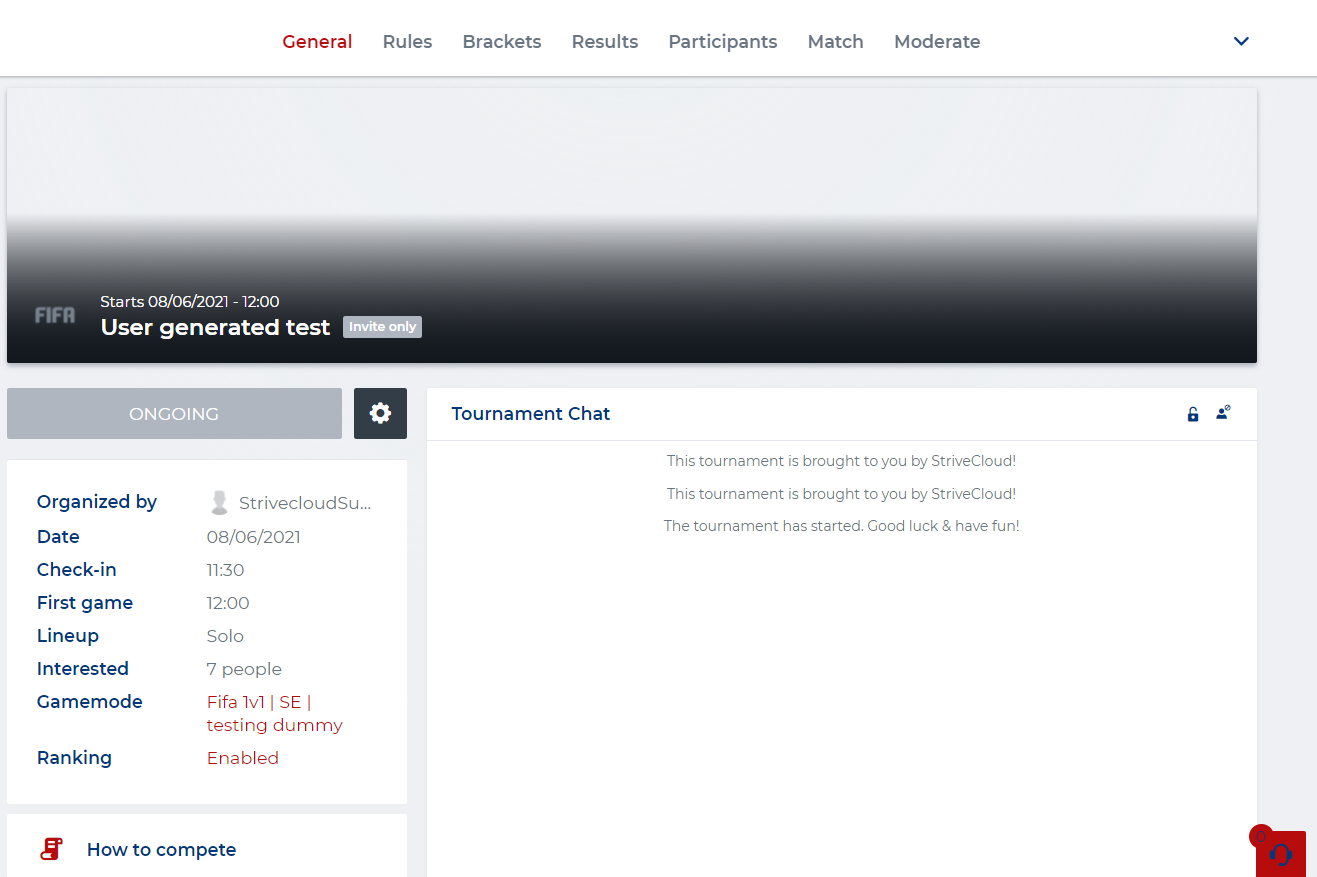Click the FIFA game logo
The image size is (1317, 877).
click(55, 315)
